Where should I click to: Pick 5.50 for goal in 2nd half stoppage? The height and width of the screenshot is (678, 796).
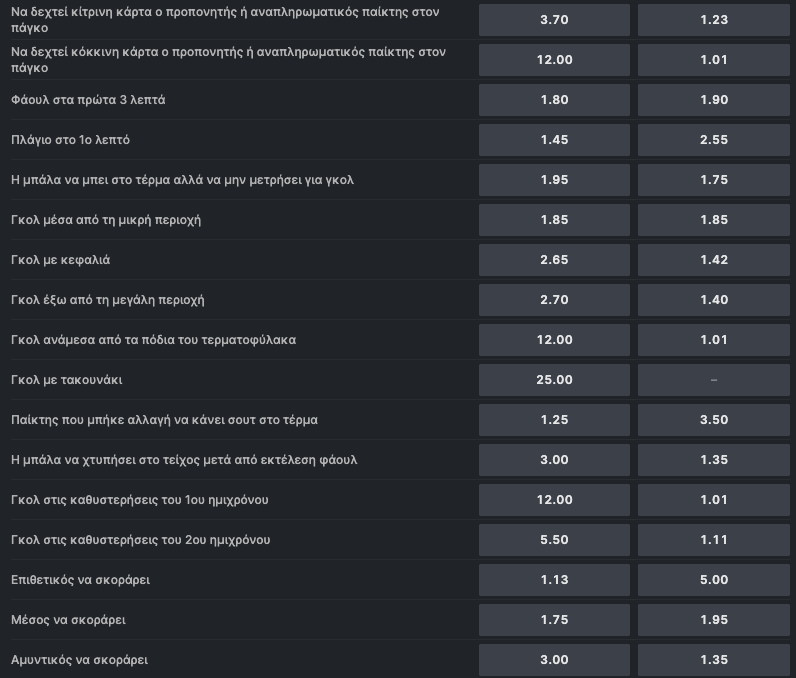click(554, 540)
